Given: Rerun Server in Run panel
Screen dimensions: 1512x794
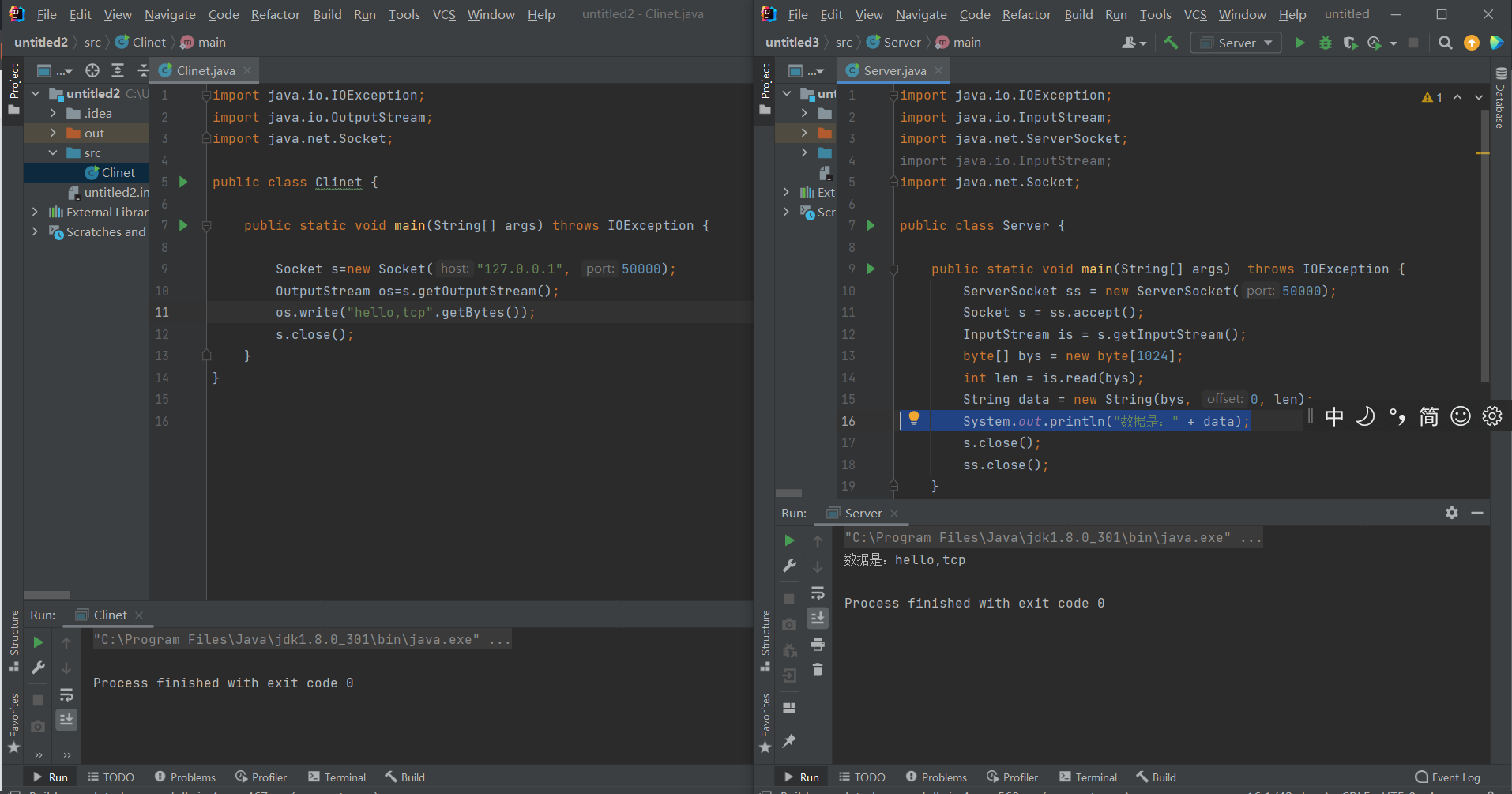Looking at the screenshot, I should click(789, 540).
